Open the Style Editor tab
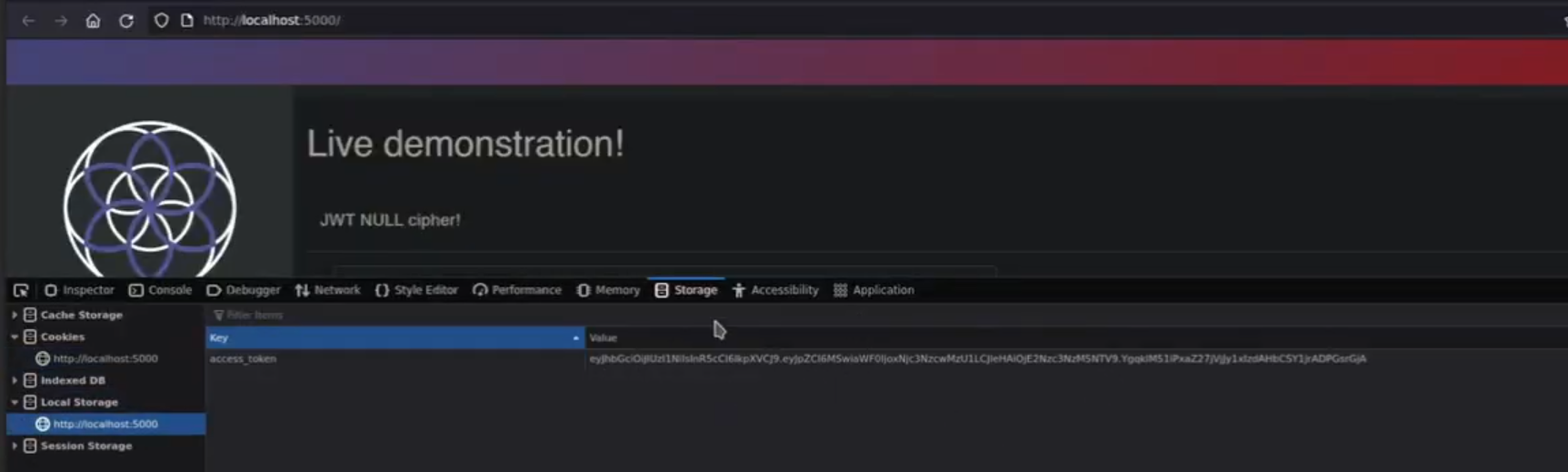 pyautogui.click(x=416, y=290)
